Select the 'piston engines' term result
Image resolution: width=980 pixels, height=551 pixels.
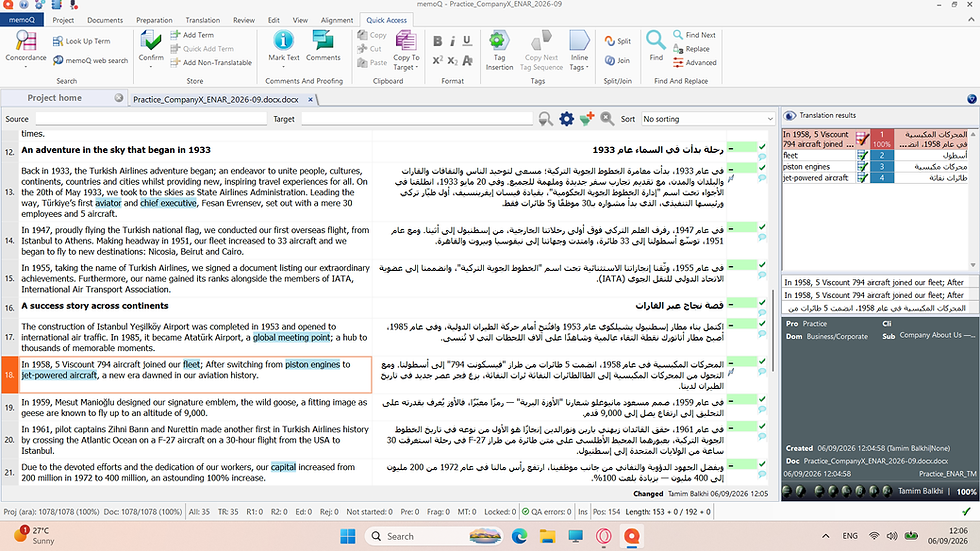coord(875,167)
